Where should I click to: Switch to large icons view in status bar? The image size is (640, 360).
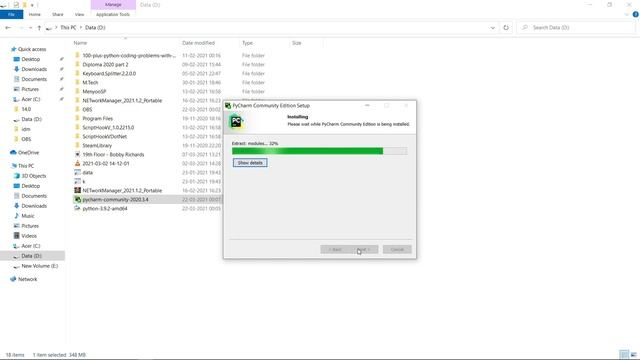tap(633, 355)
